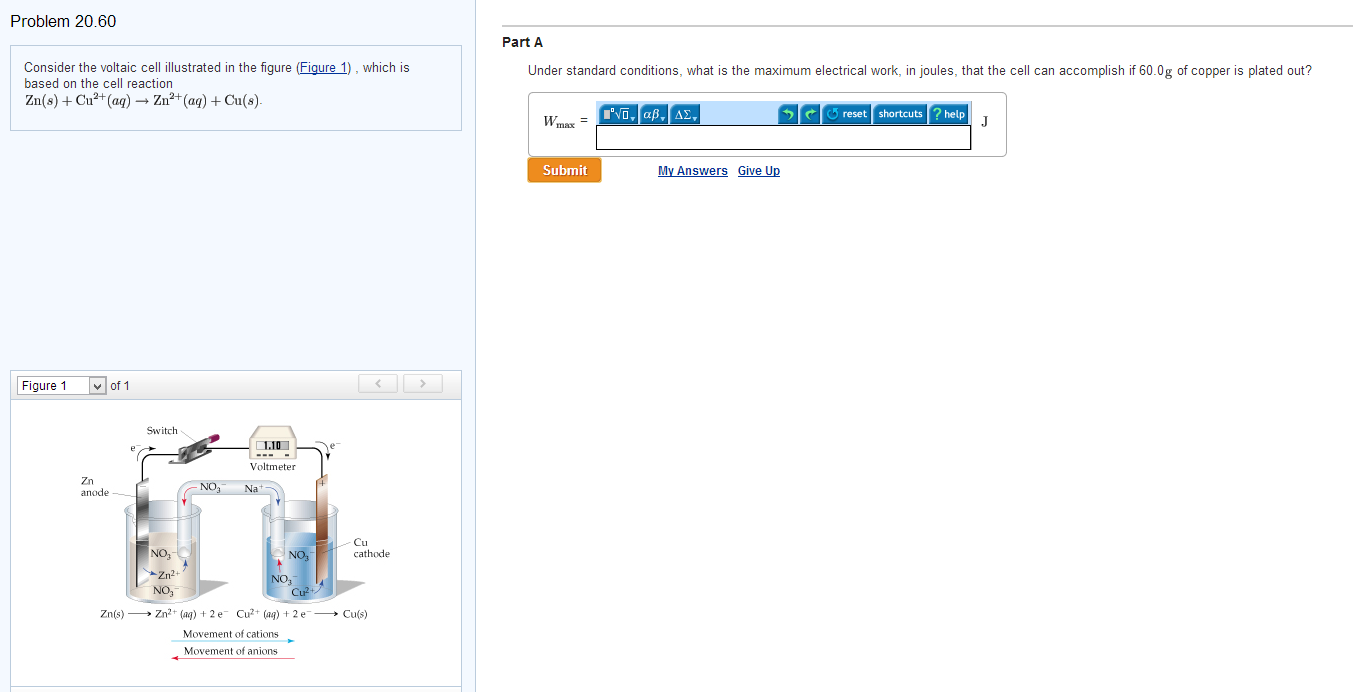Screen dimensions: 1353x692
Task: Click the 'Switch' label in the figure
Action: click(162, 431)
